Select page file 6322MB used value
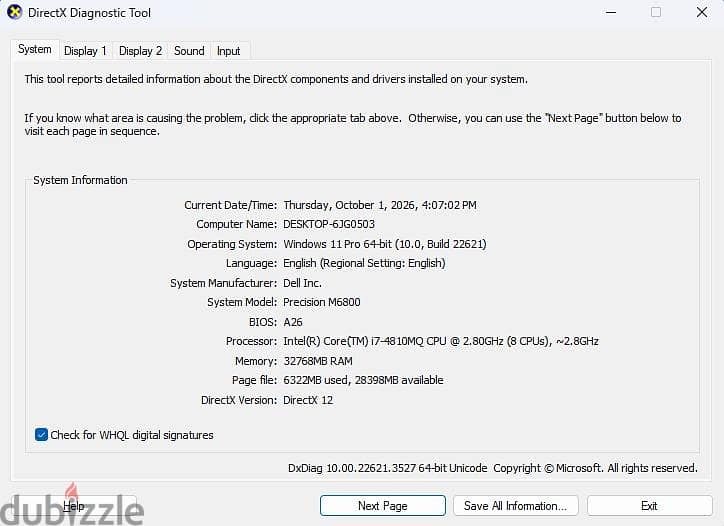 coord(363,380)
